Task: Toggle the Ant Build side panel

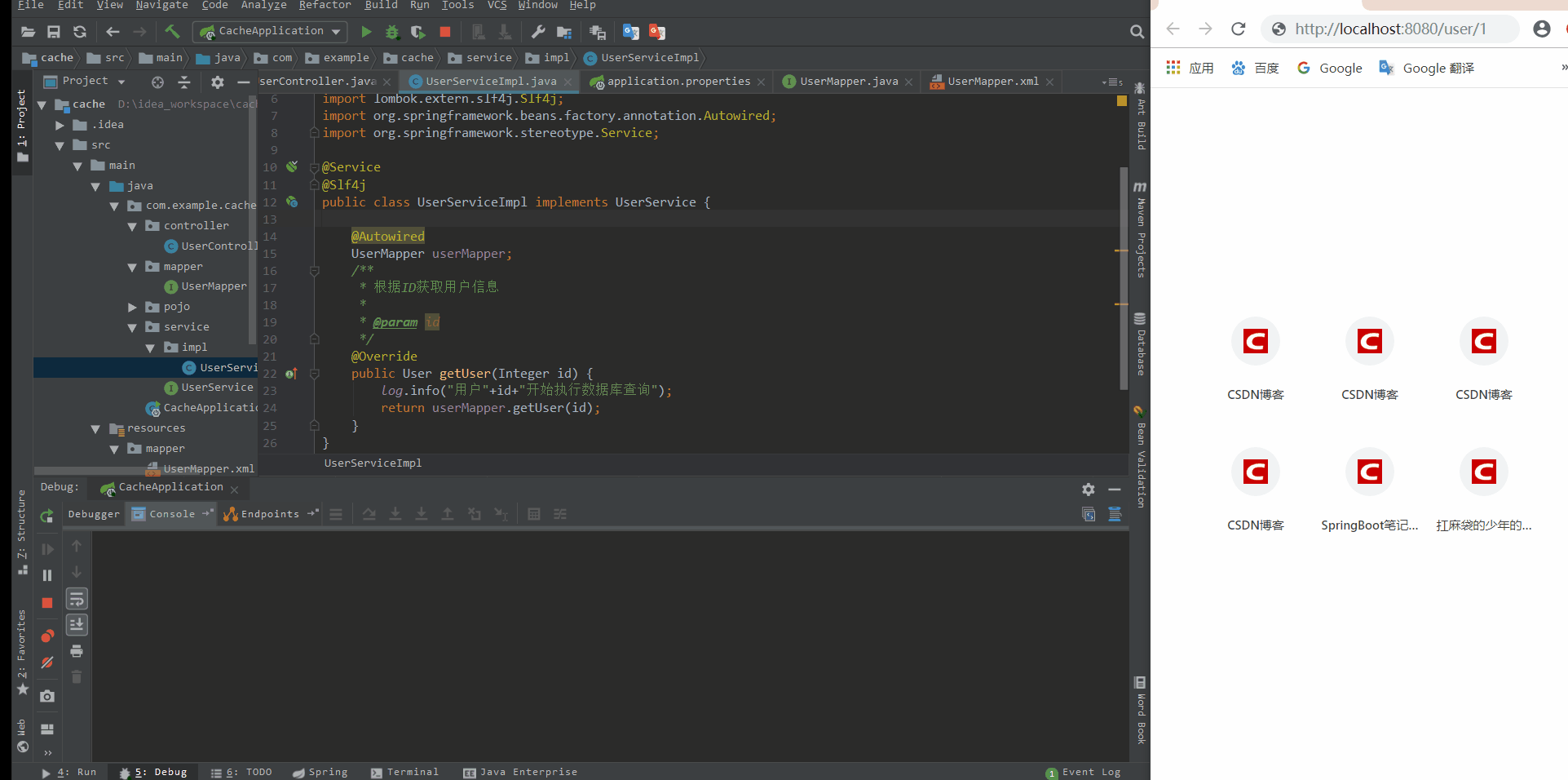Action: [1140, 116]
